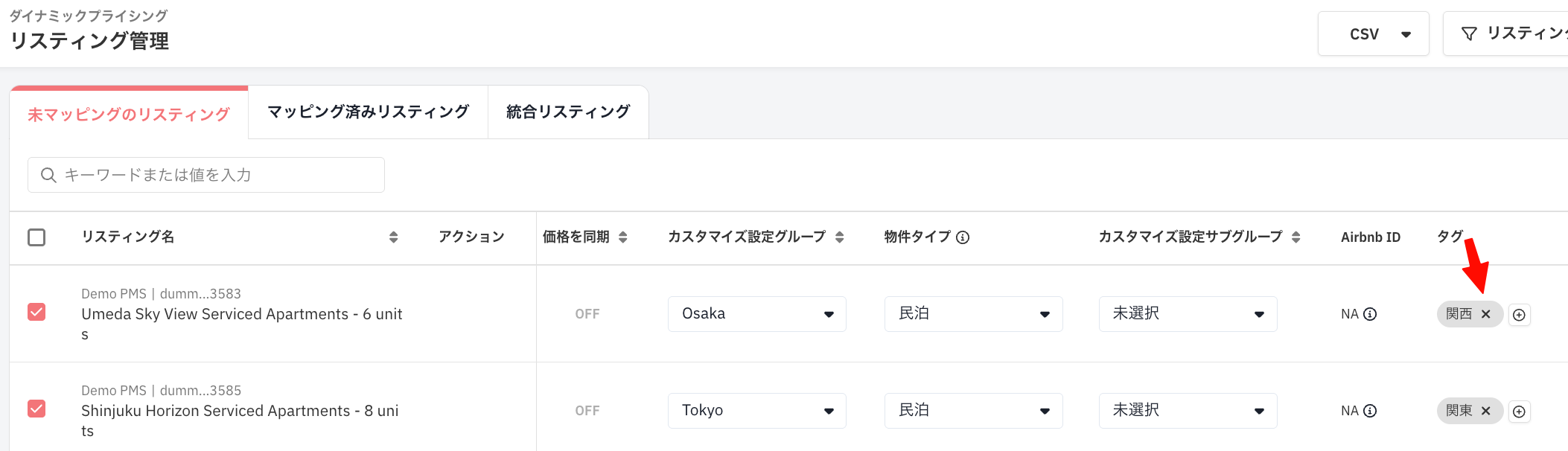Open the 未選択 subgroup dropdown for Umeda

coord(1188,314)
